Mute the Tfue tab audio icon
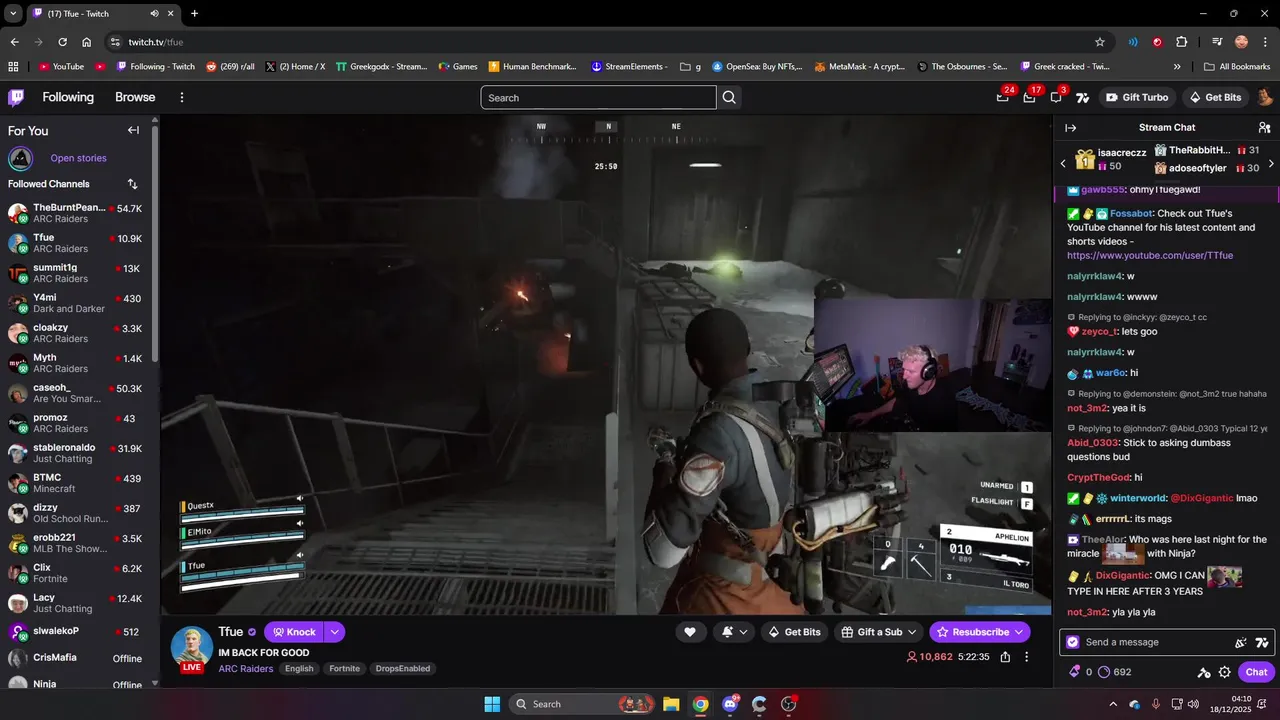 click(154, 13)
